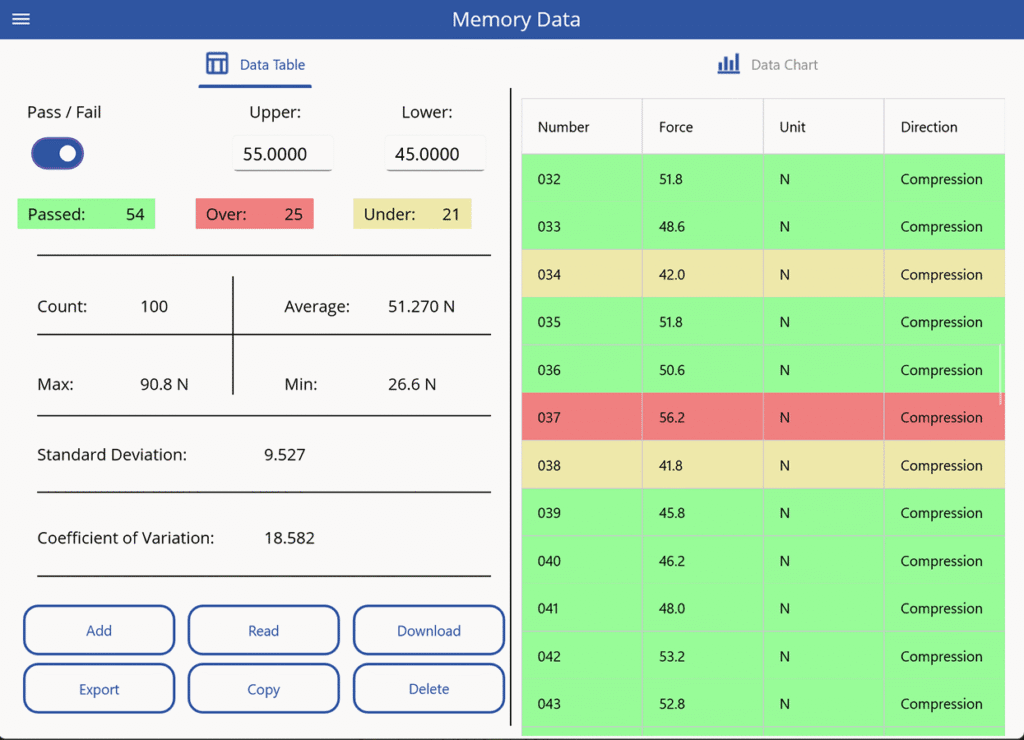Select the Under count yellow badge
The width and height of the screenshot is (1024, 740).
412,214
